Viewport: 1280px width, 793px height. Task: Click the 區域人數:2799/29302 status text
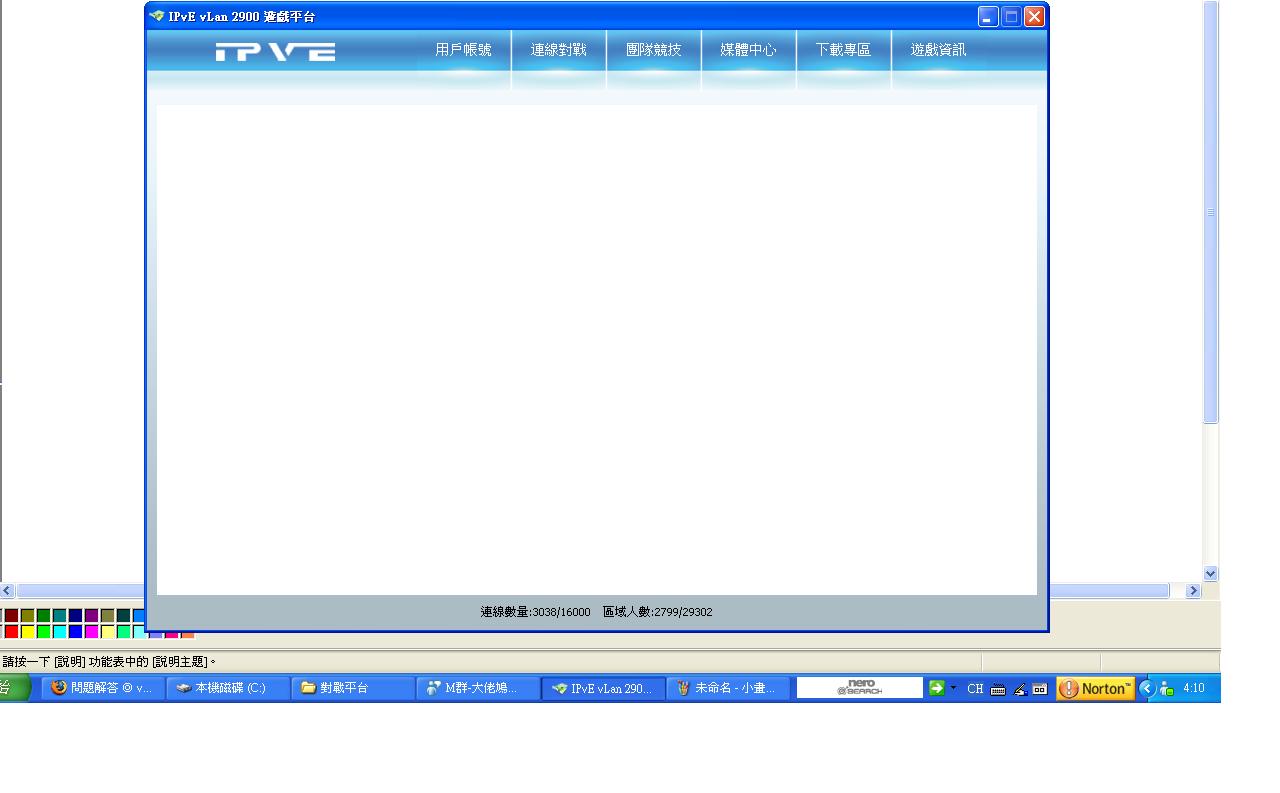tap(657, 612)
